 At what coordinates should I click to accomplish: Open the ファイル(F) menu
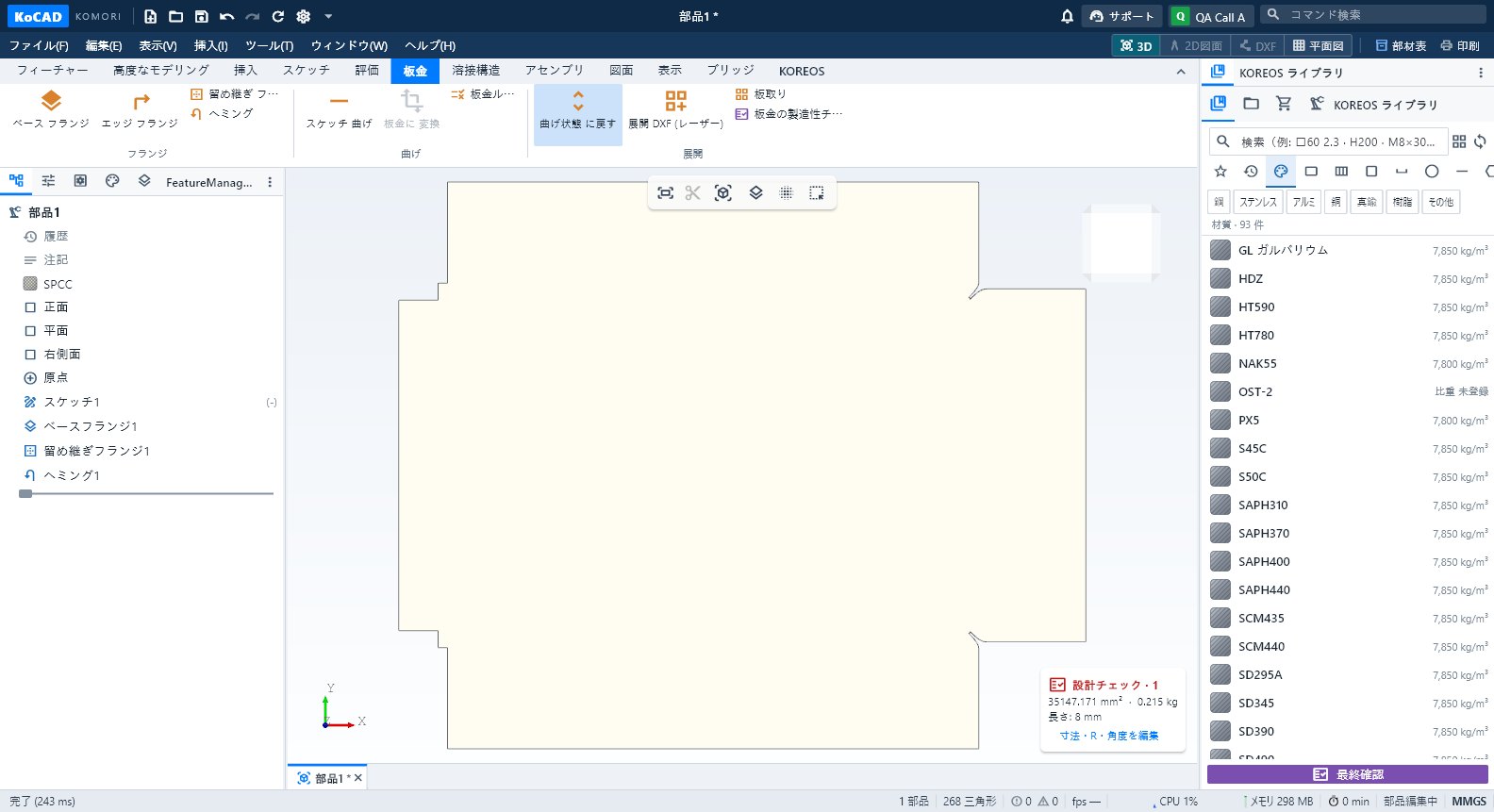[x=39, y=45]
